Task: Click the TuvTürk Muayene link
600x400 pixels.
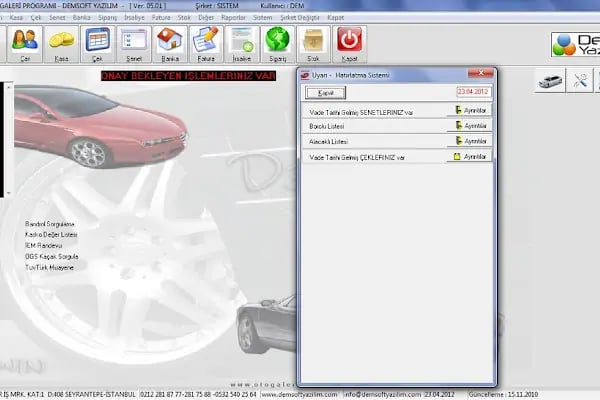Action: pyautogui.click(x=49, y=268)
